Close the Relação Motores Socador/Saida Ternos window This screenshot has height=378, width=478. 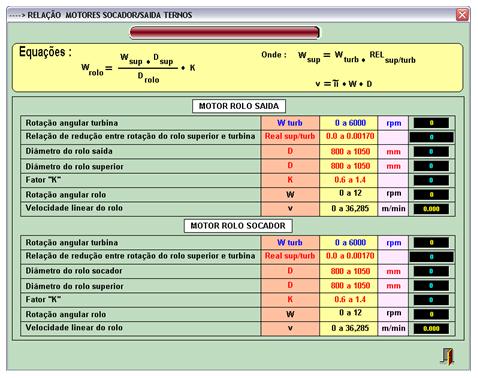pos(462,15)
